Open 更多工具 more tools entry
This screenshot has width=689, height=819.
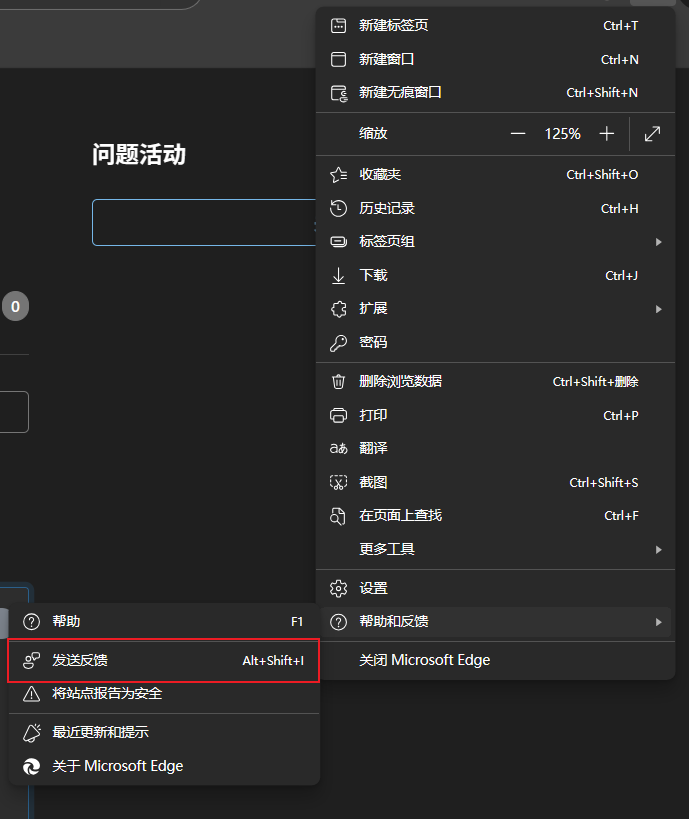click(495, 549)
